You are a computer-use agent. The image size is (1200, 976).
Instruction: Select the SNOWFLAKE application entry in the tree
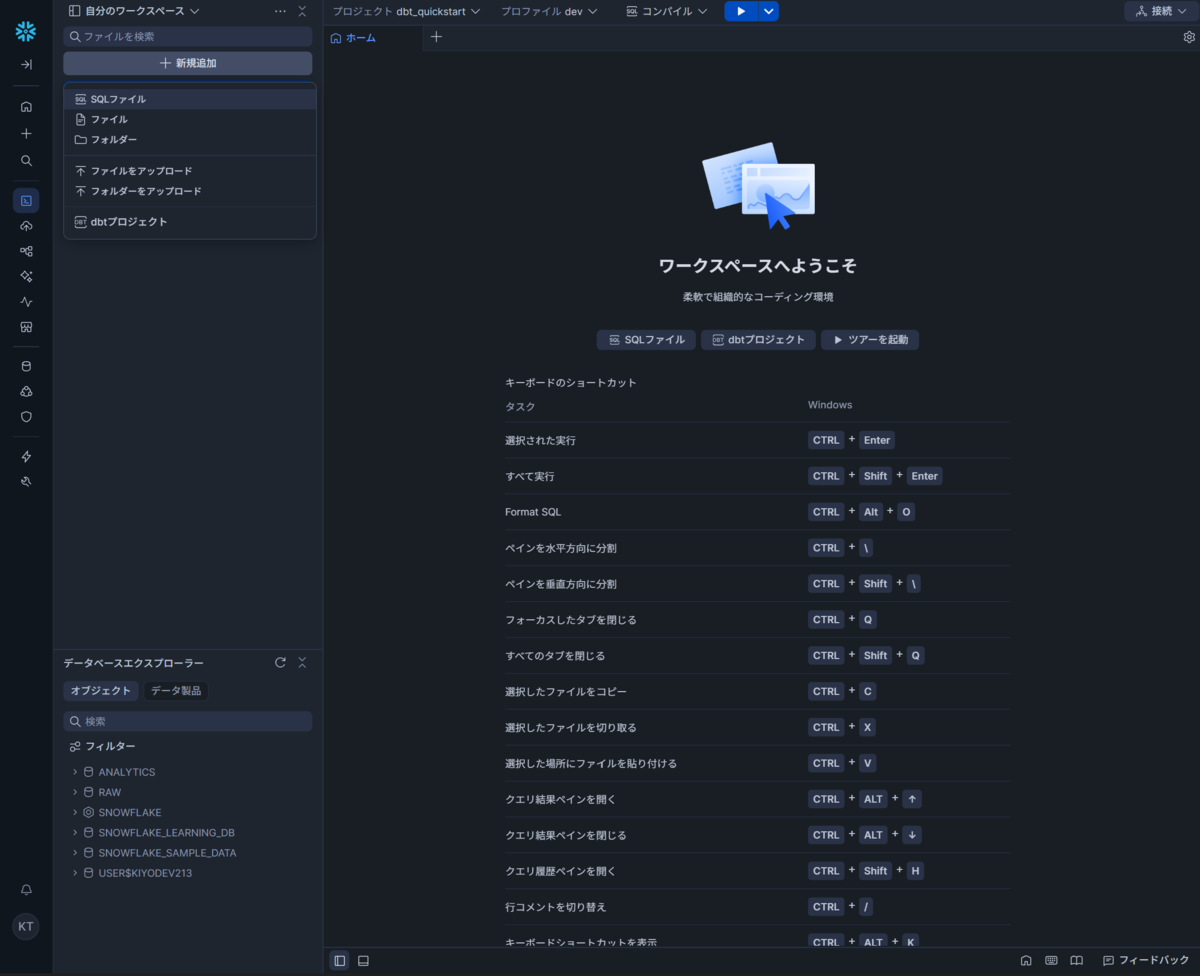tap(129, 812)
